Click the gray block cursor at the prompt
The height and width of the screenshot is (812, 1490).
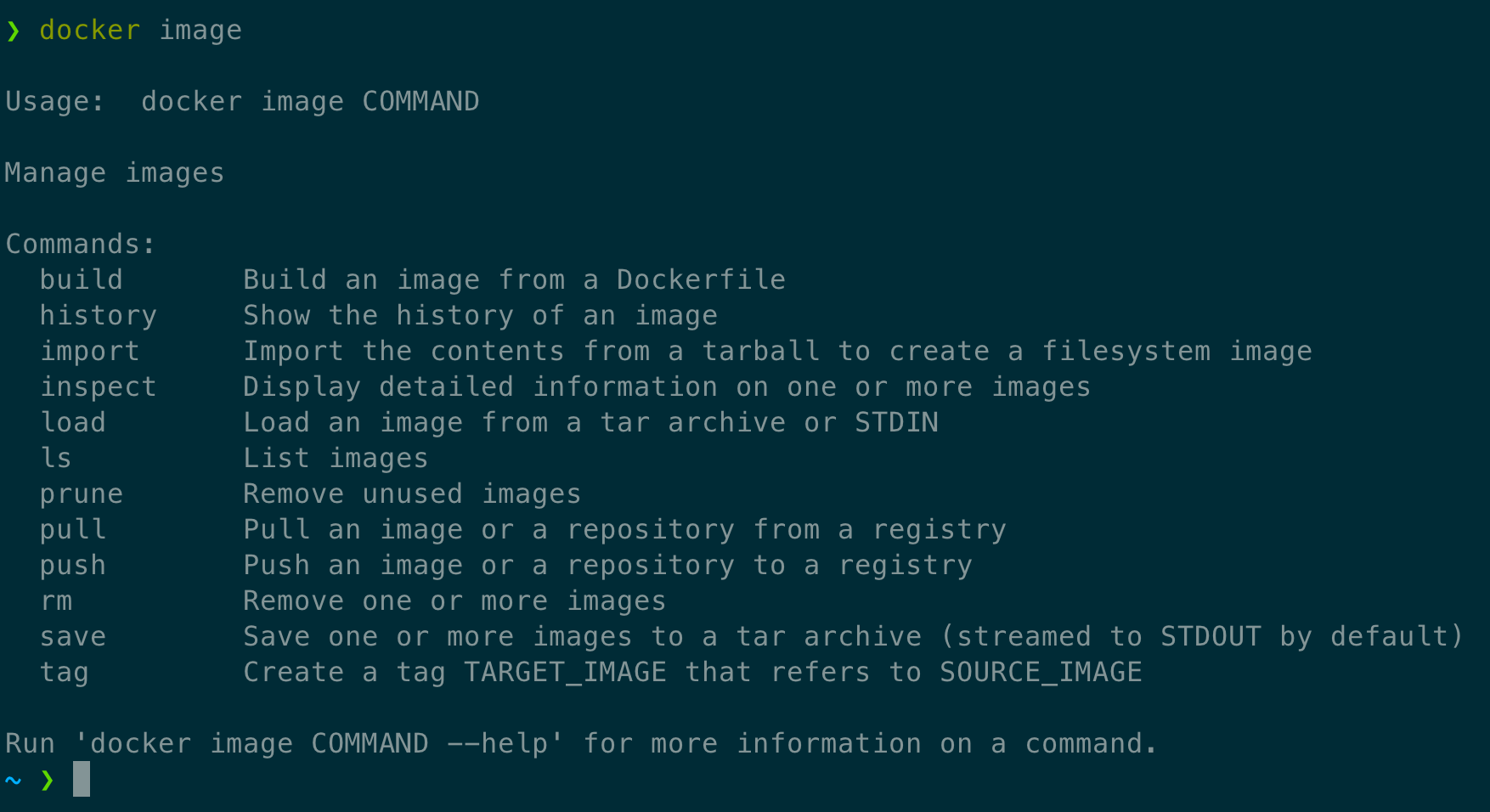pos(82,779)
